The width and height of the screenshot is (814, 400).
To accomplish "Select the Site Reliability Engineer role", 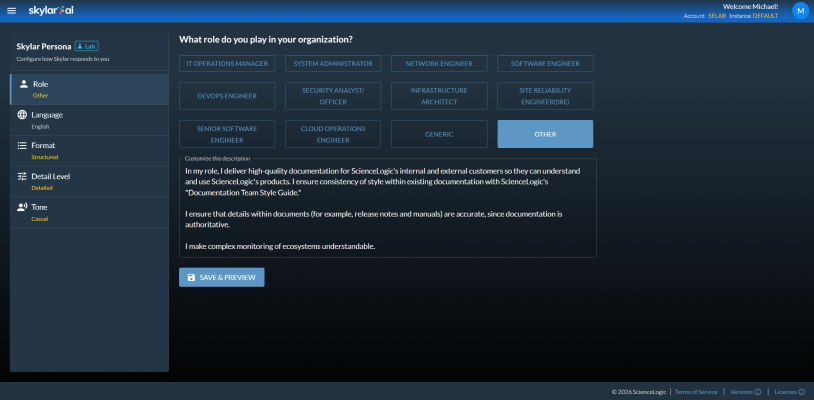I will (545, 96).
